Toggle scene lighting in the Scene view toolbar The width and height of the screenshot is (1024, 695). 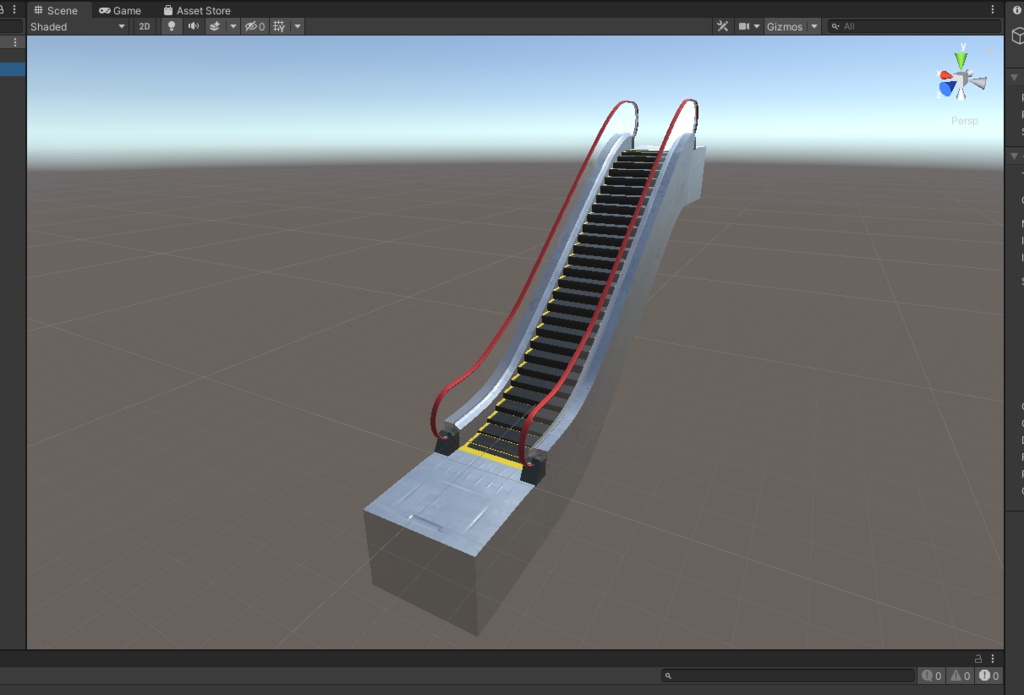171,26
